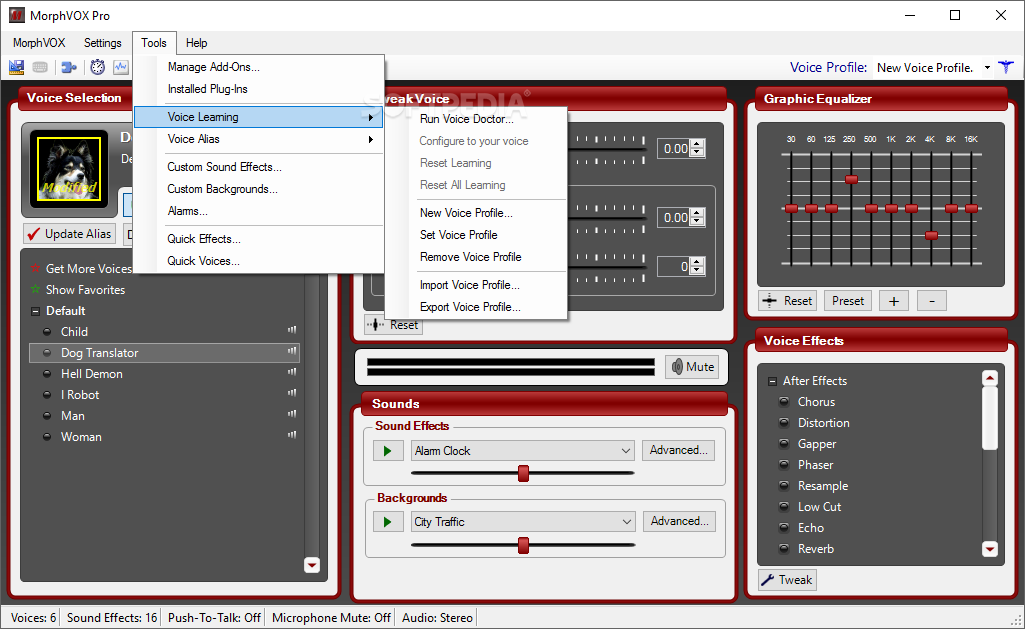Viewport: 1025px width, 629px height.
Task: Toggle the Gapper effect bullet
Action: (x=784, y=443)
